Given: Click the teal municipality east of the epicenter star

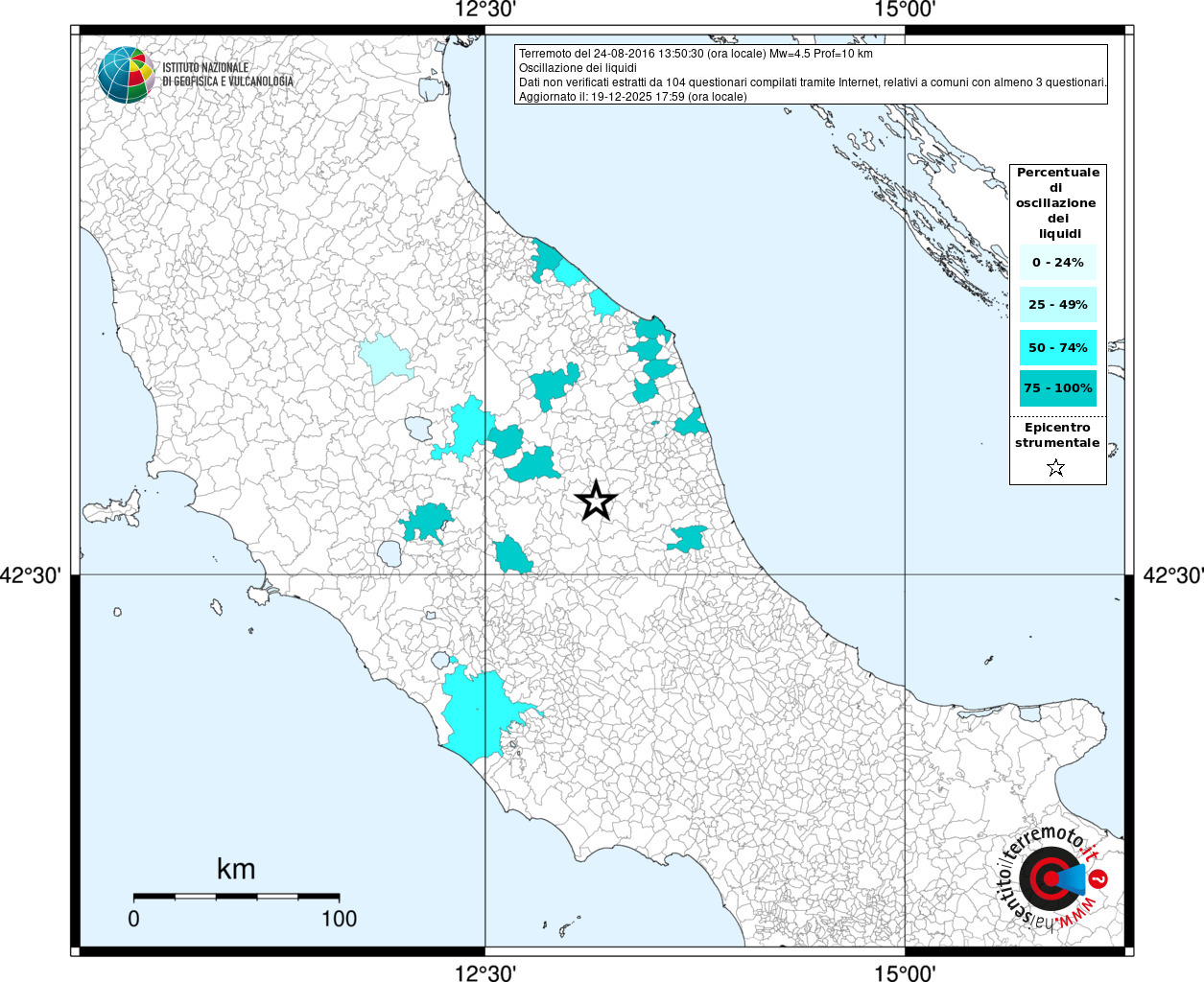Looking at the screenshot, I should pos(687,539).
